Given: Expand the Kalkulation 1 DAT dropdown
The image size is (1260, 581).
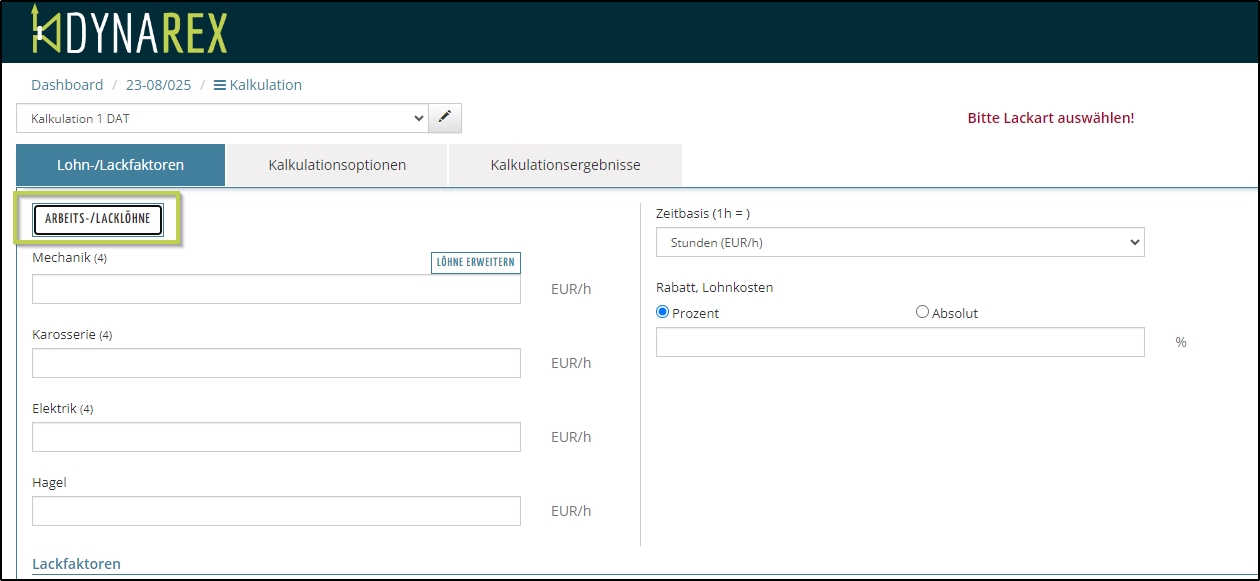Looking at the screenshot, I should [222, 118].
